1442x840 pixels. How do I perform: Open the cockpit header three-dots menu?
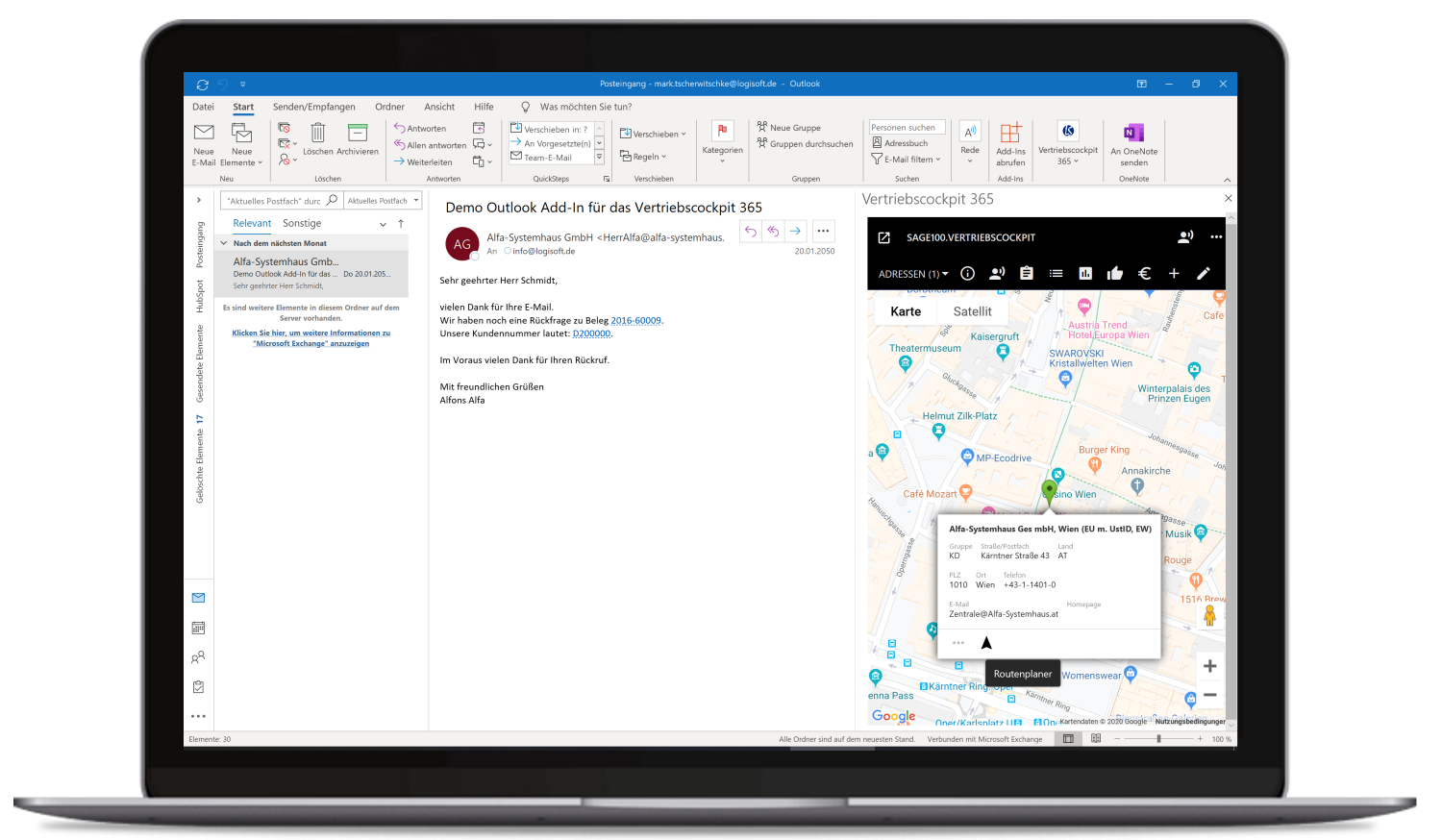(1216, 237)
